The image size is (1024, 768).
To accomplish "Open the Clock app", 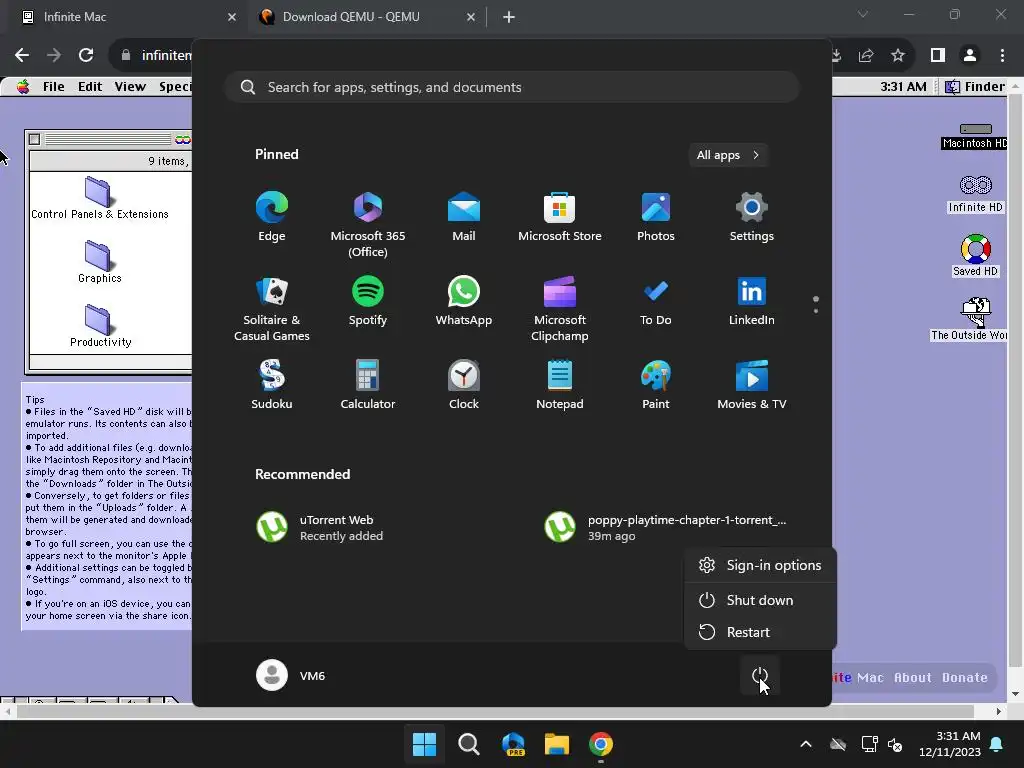I will coord(464,385).
